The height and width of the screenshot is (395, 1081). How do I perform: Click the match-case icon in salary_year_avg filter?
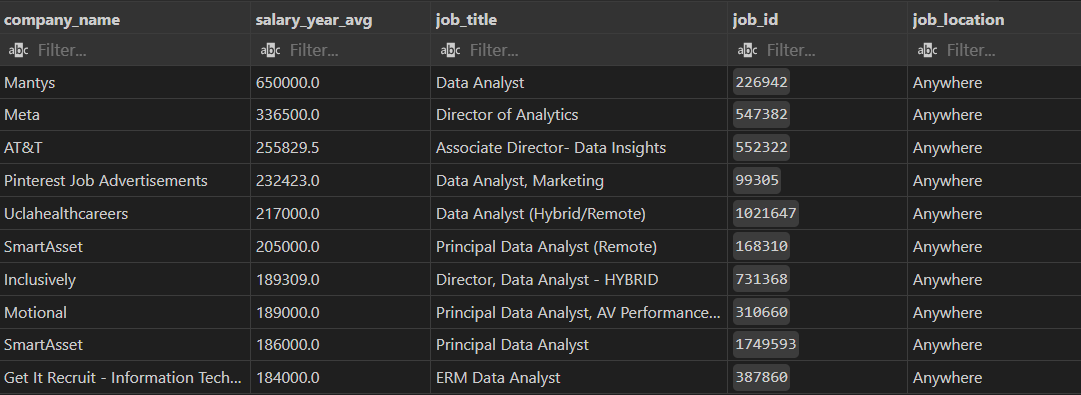(x=270, y=50)
